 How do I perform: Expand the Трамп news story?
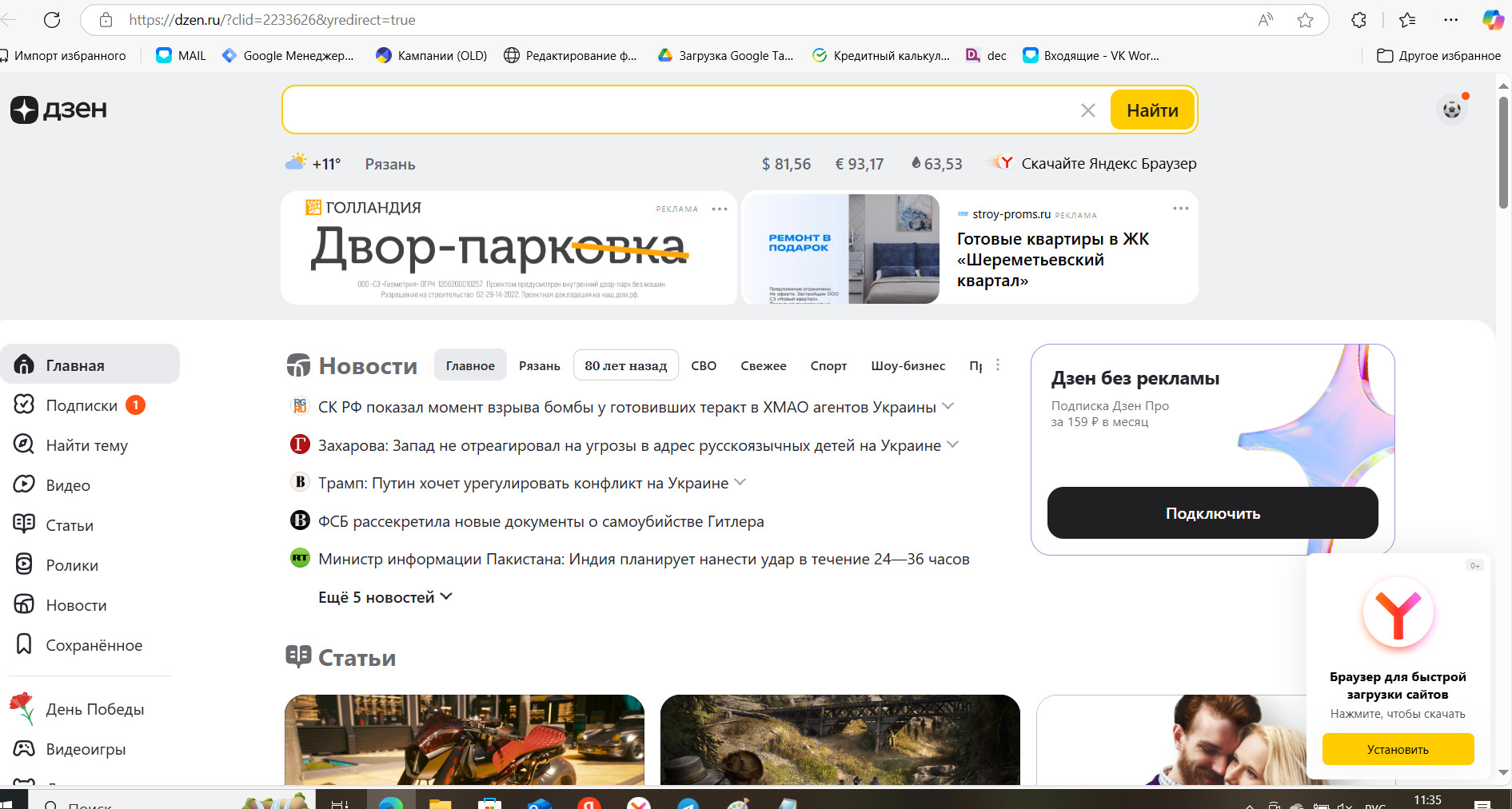[740, 482]
